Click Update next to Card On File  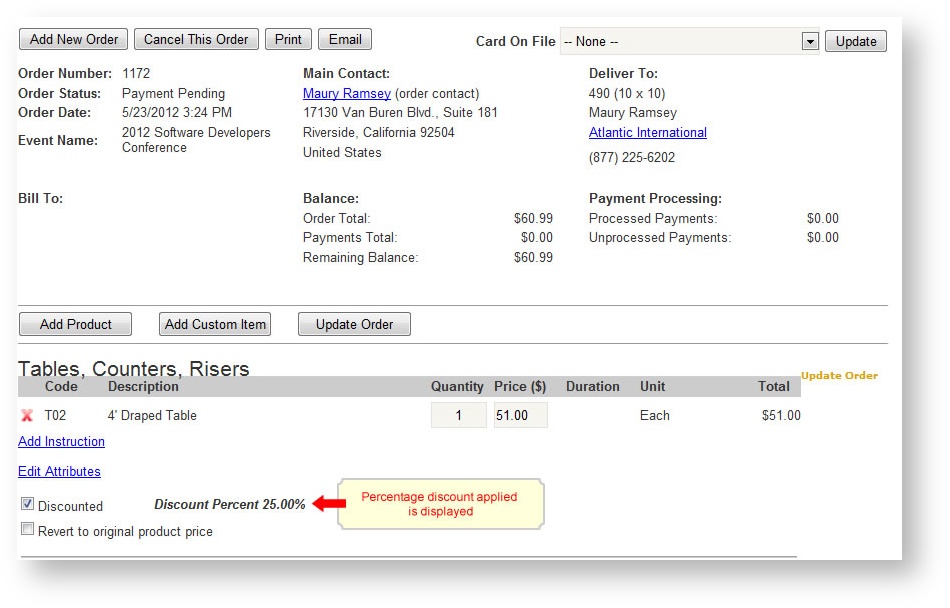click(x=855, y=42)
